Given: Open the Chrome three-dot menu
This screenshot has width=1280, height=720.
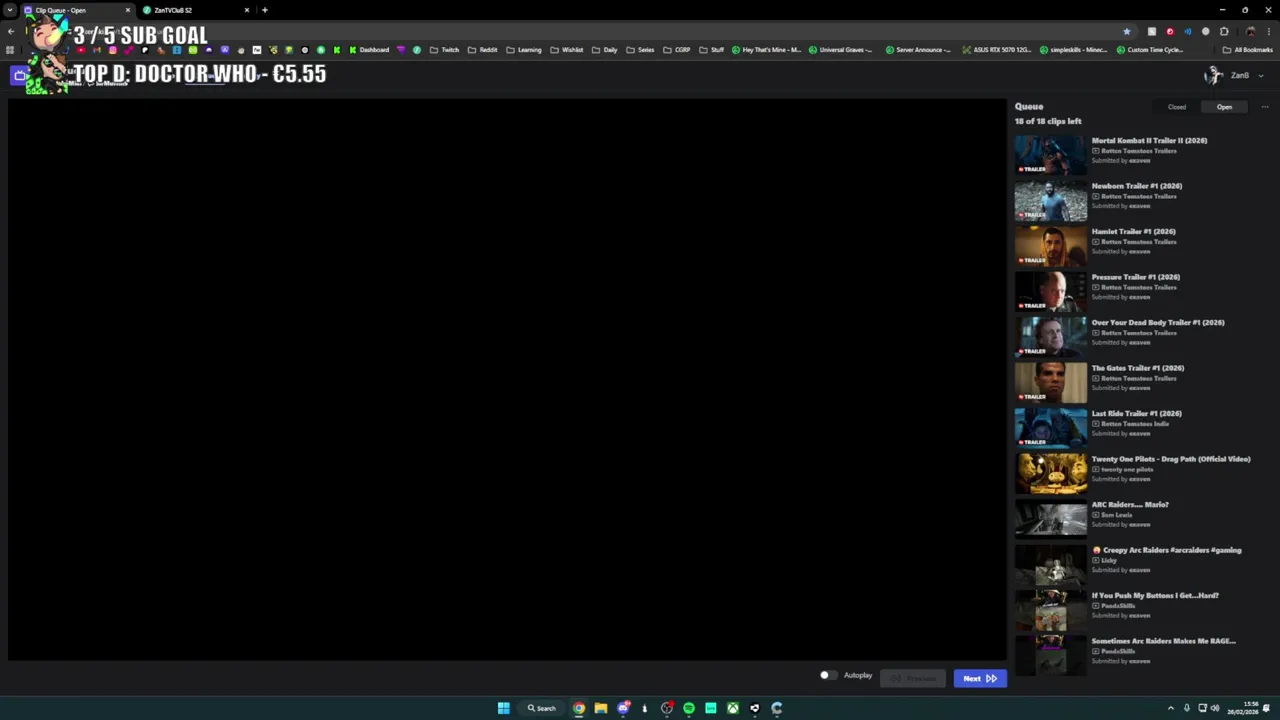Looking at the screenshot, I should click(x=1267, y=31).
